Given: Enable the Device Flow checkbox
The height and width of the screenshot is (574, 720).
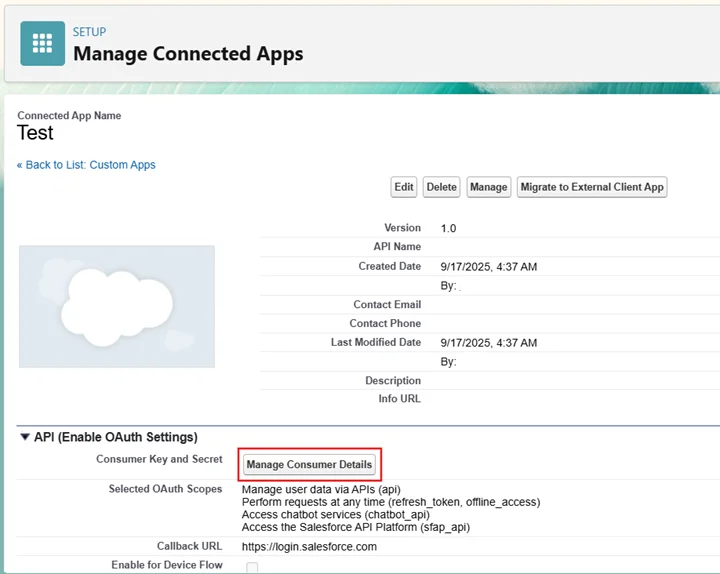Looking at the screenshot, I should (x=252, y=567).
